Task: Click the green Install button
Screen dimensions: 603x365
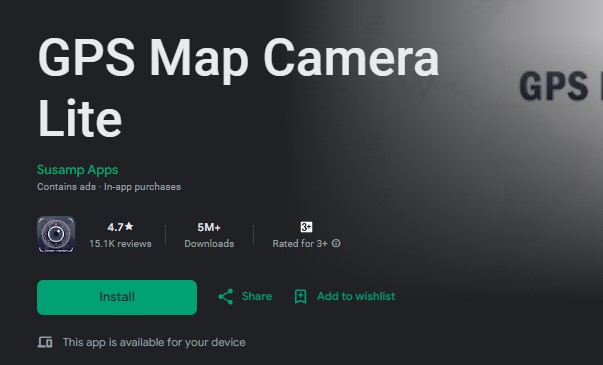Action: [117, 297]
